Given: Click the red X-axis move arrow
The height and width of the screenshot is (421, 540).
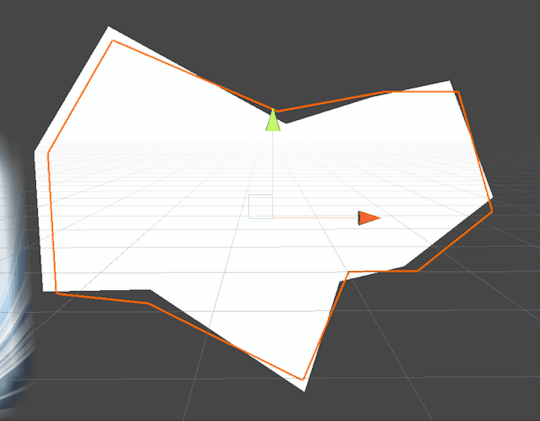Looking at the screenshot, I should [x=369, y=218].
